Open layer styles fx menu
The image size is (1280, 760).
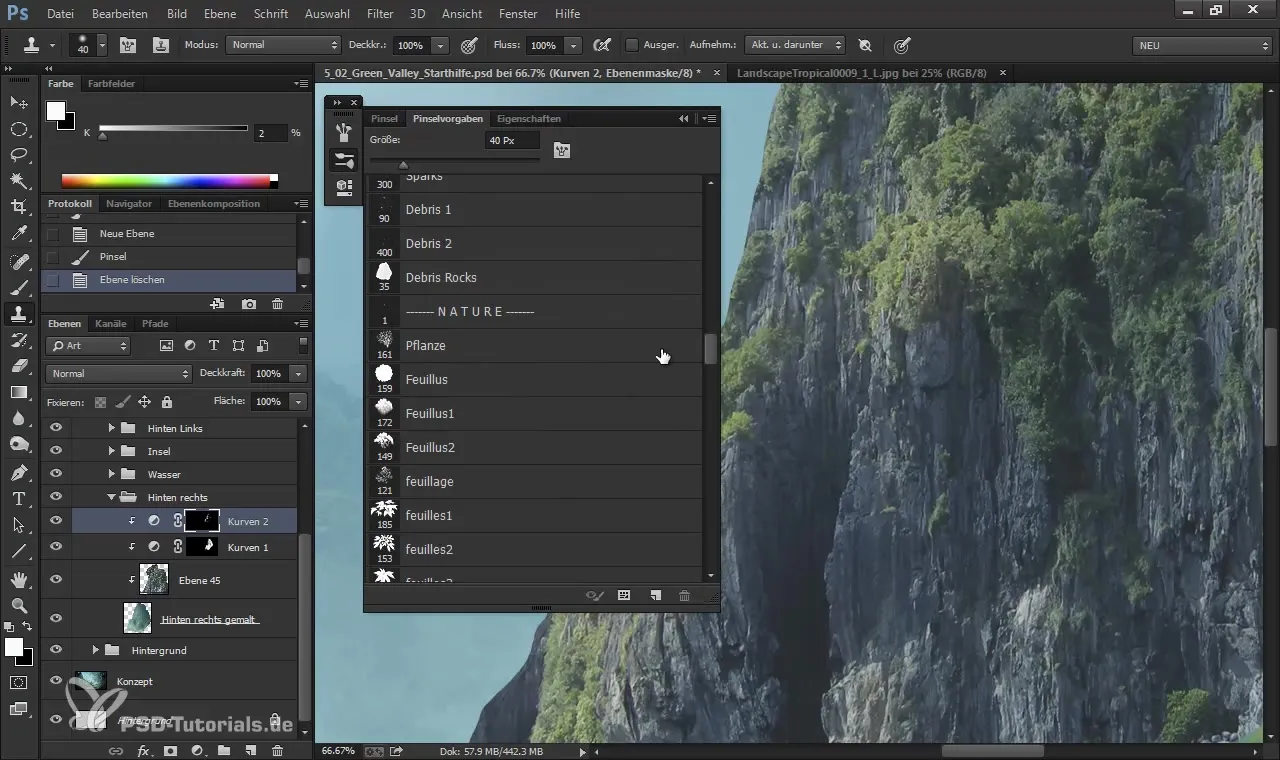[x=143, y=750]
